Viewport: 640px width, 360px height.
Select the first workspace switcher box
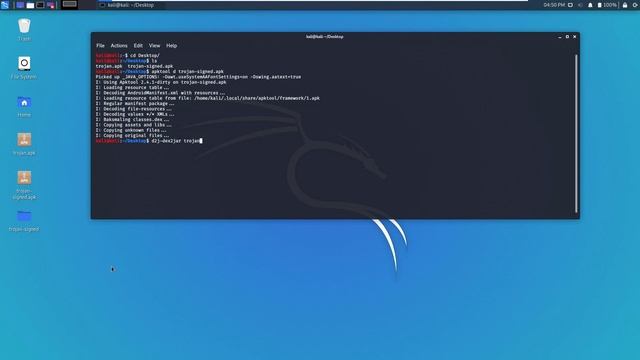pos(69,4)
